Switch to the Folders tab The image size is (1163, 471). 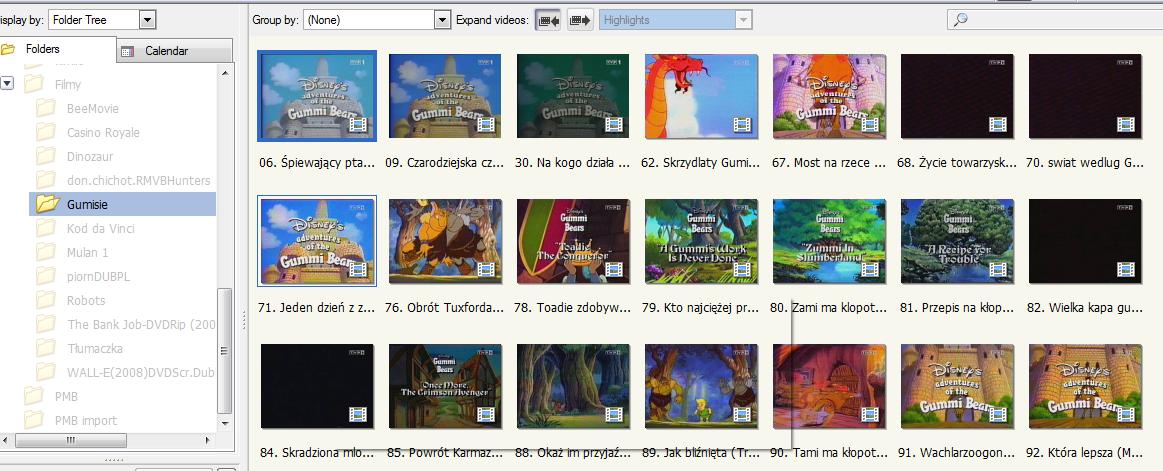point(58,49)
